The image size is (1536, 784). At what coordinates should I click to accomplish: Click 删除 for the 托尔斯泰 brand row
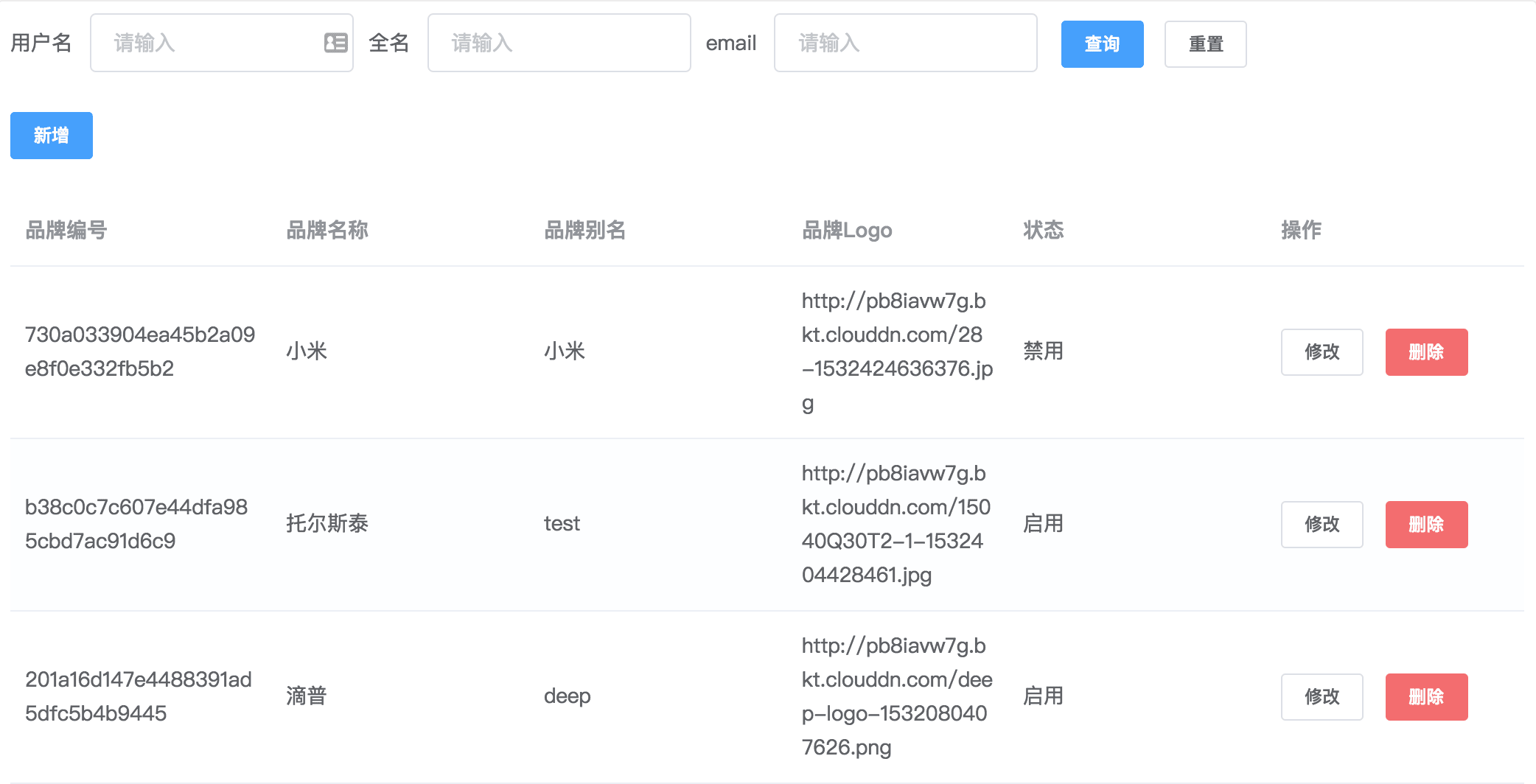(1425, 524)
